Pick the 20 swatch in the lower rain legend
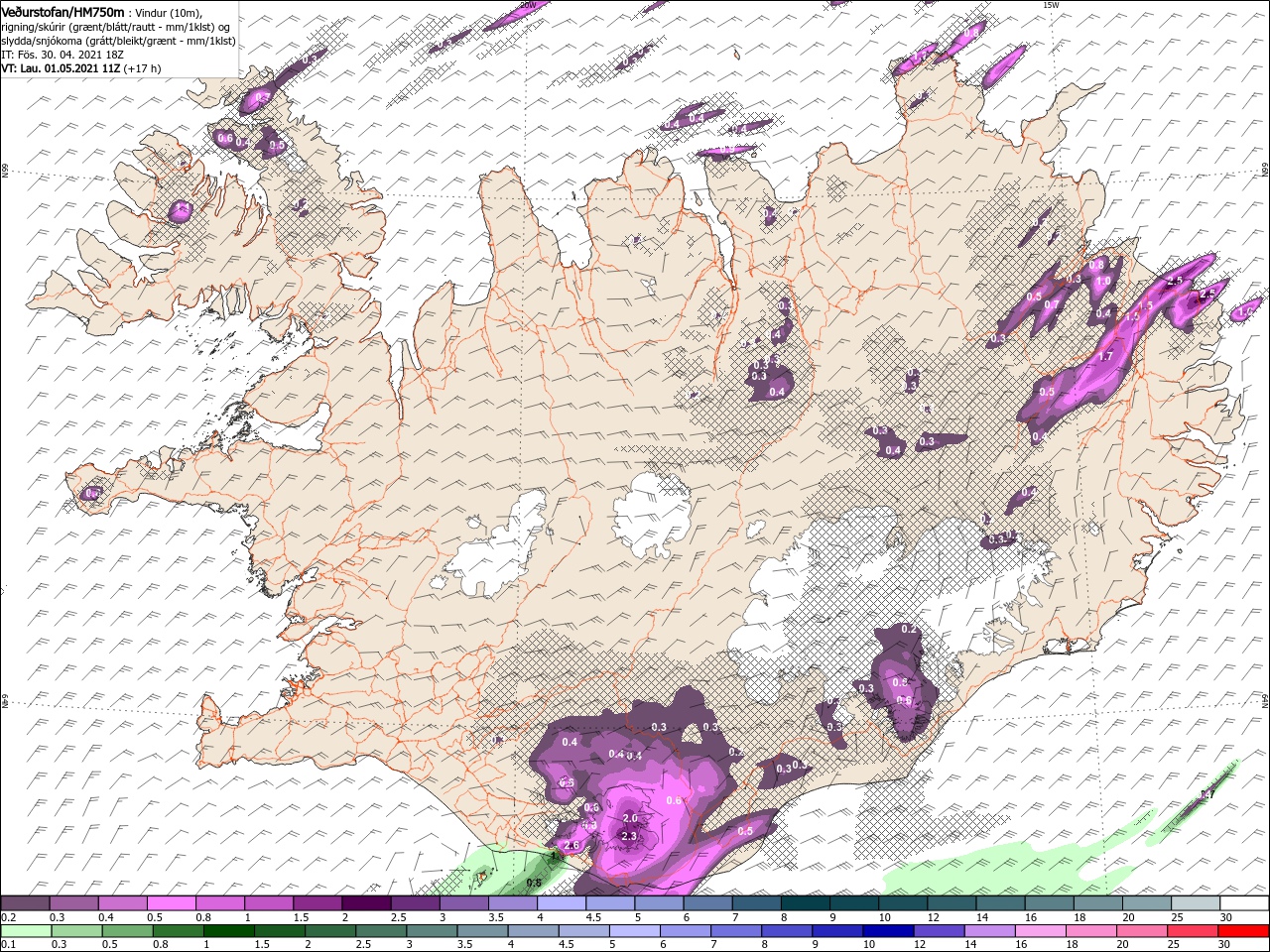The height and width of the screenshot is (952, 1270). tap(1142, 931)
